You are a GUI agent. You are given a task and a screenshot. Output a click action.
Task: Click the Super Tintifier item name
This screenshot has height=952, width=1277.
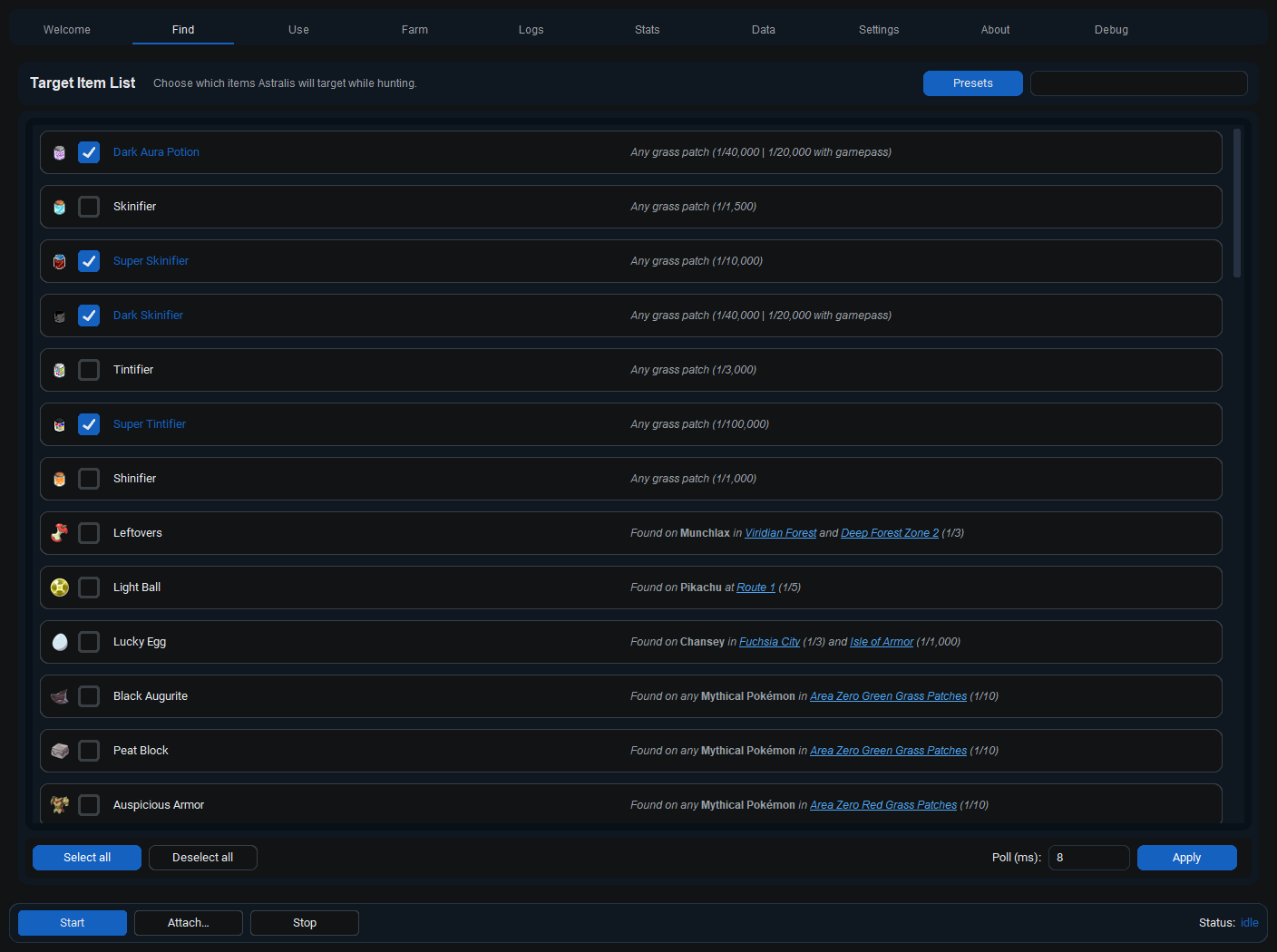coord(150,424)
